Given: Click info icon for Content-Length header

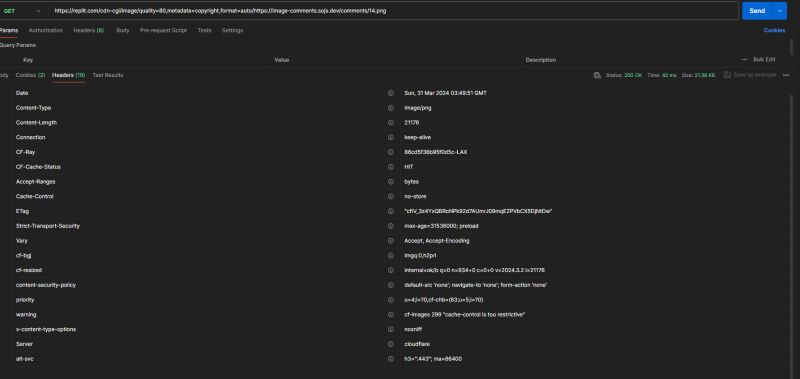Looking at the screenshot, I should [x=390, y=123].
